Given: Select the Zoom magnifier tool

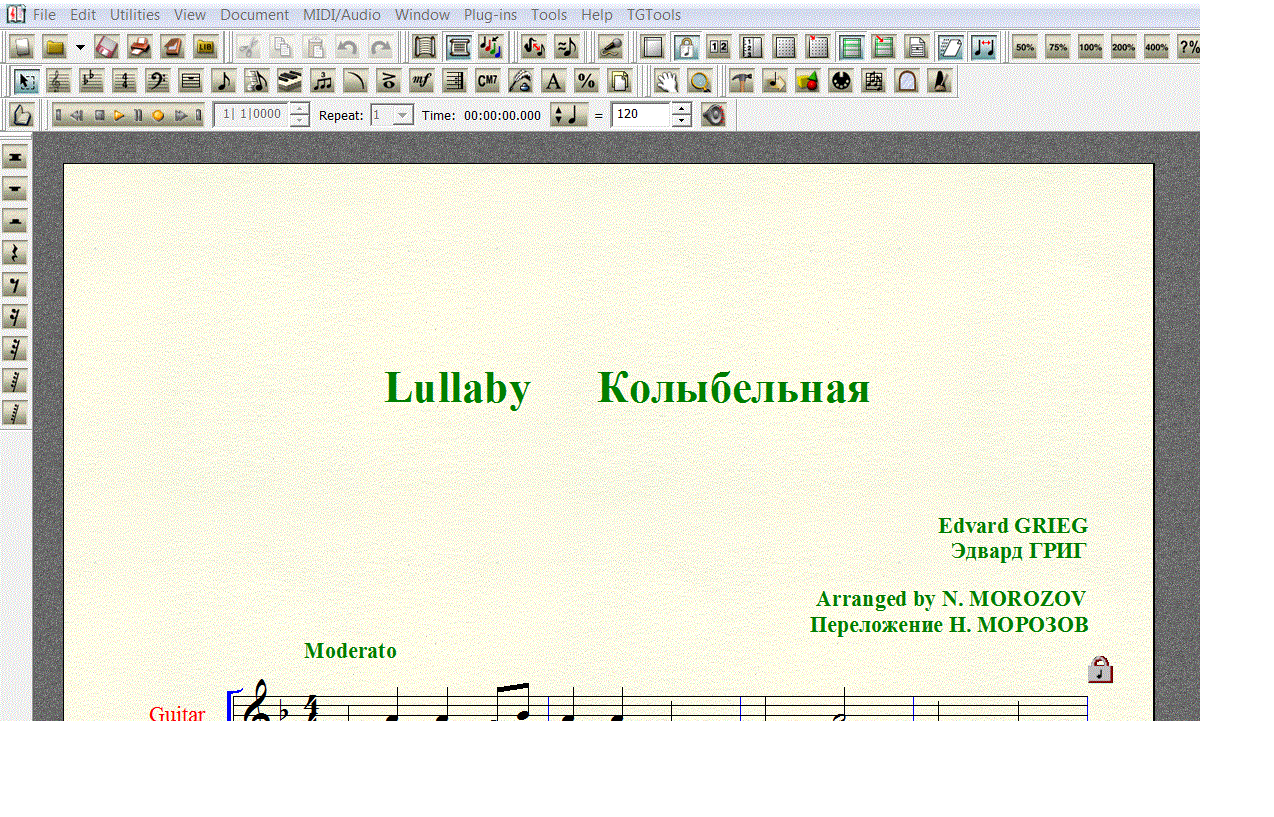Looking at the screenshot, I should (x=700, y=81).
